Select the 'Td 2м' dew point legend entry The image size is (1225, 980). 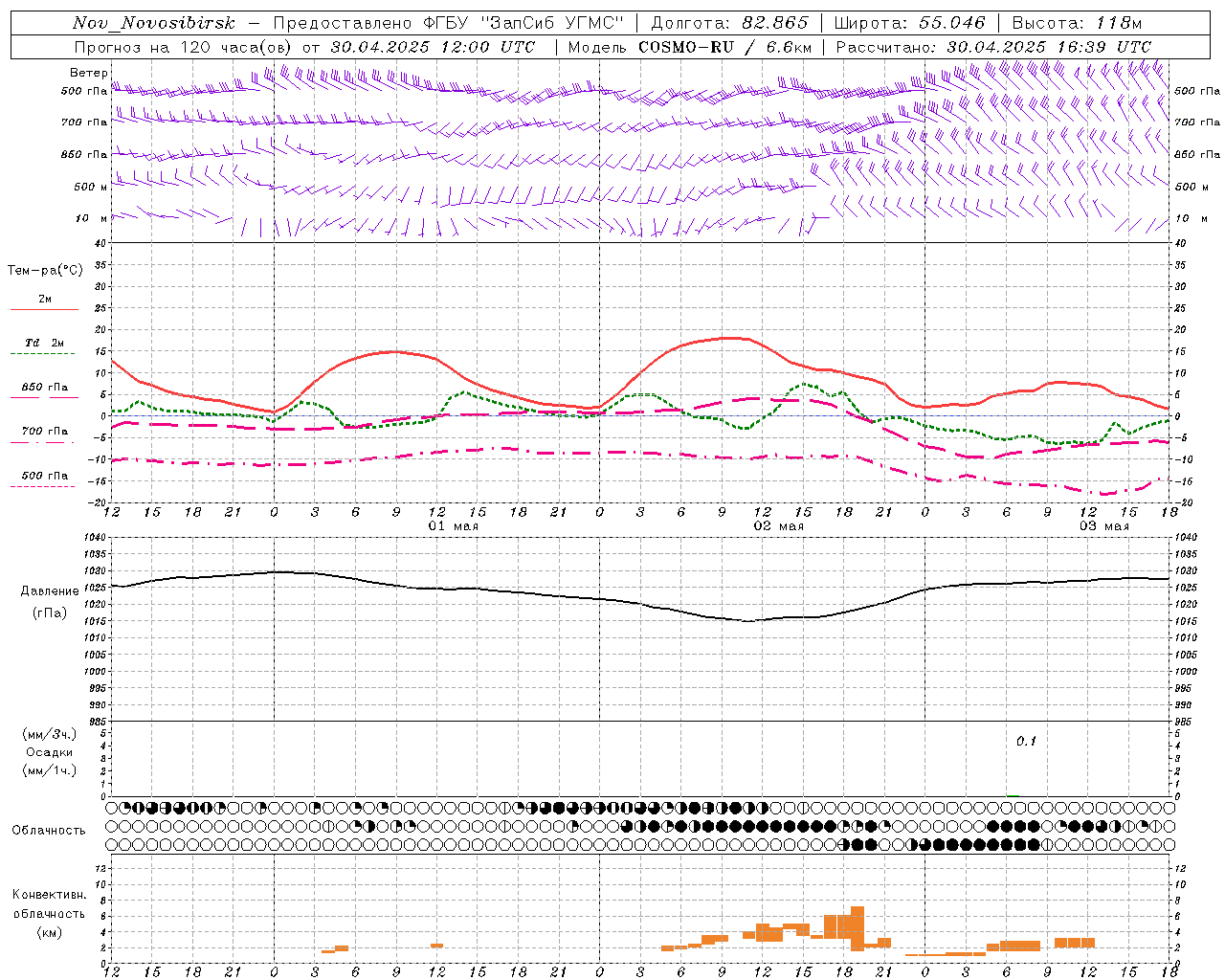45,343
